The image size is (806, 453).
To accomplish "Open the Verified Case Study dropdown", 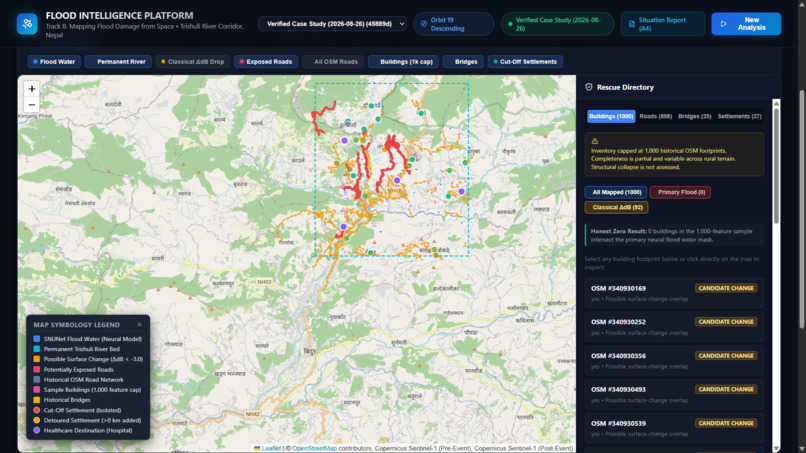I will (333, 24).
